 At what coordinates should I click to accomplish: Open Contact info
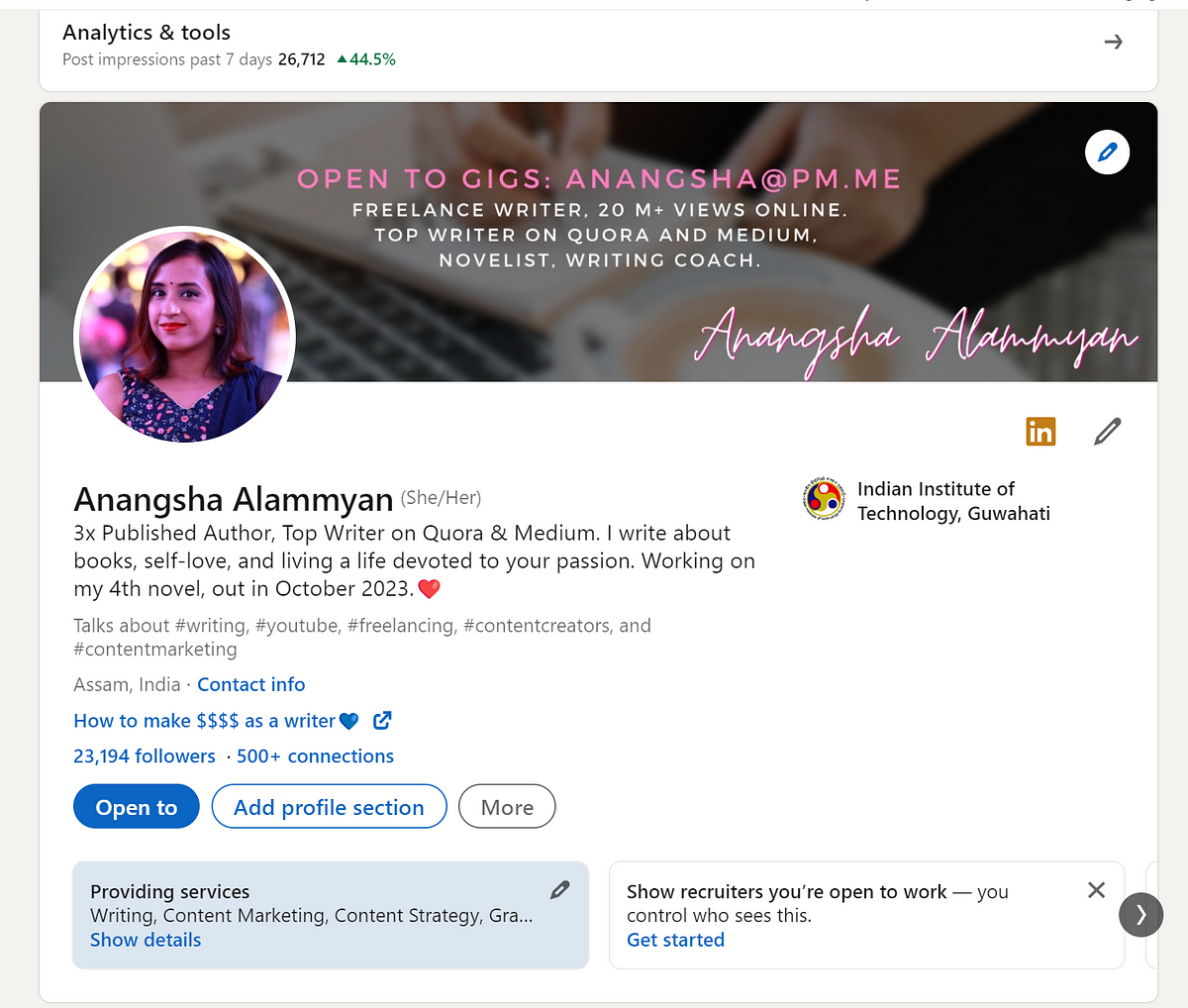click(250, 684)
